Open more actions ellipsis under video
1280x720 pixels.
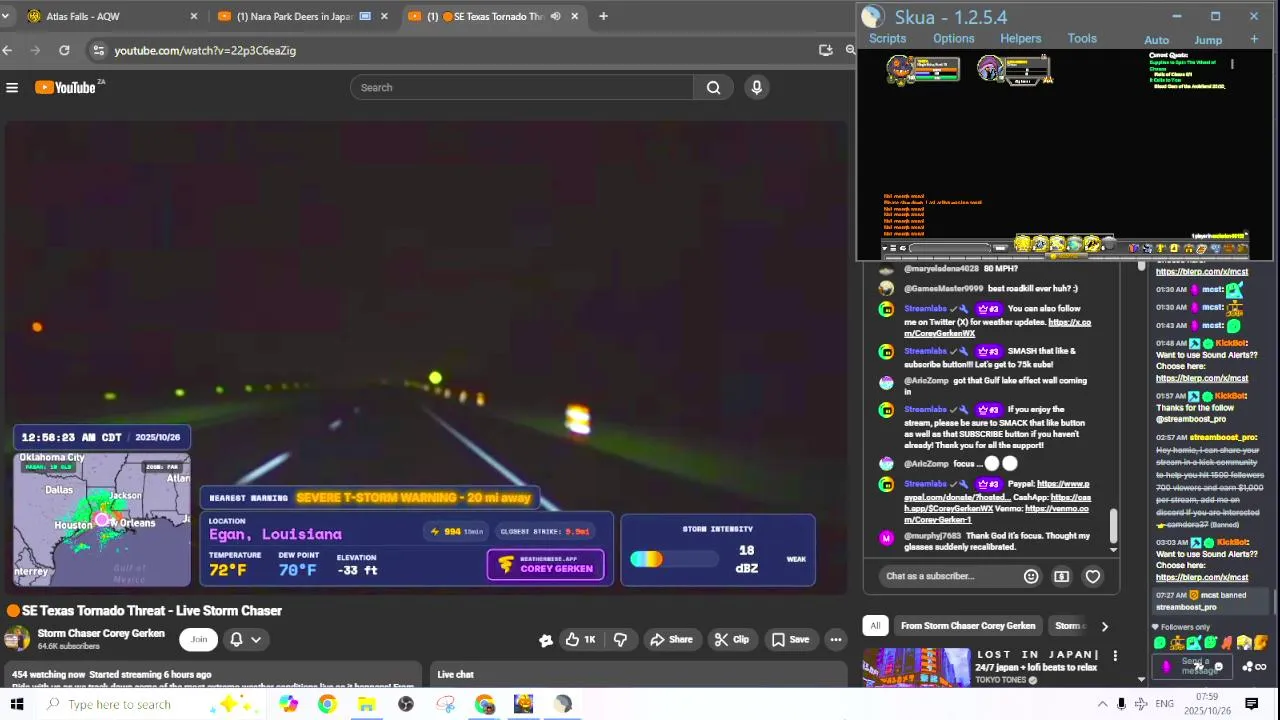835,640
